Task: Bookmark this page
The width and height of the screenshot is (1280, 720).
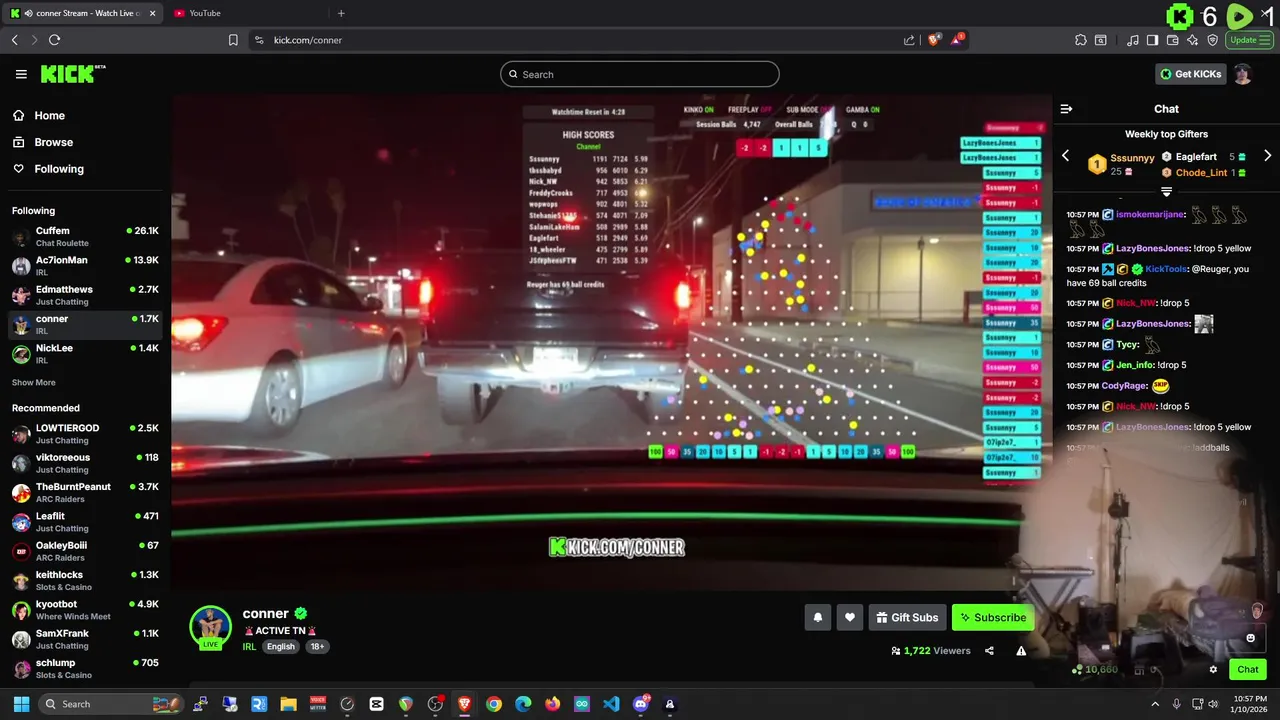Action: tap(233, 40)
